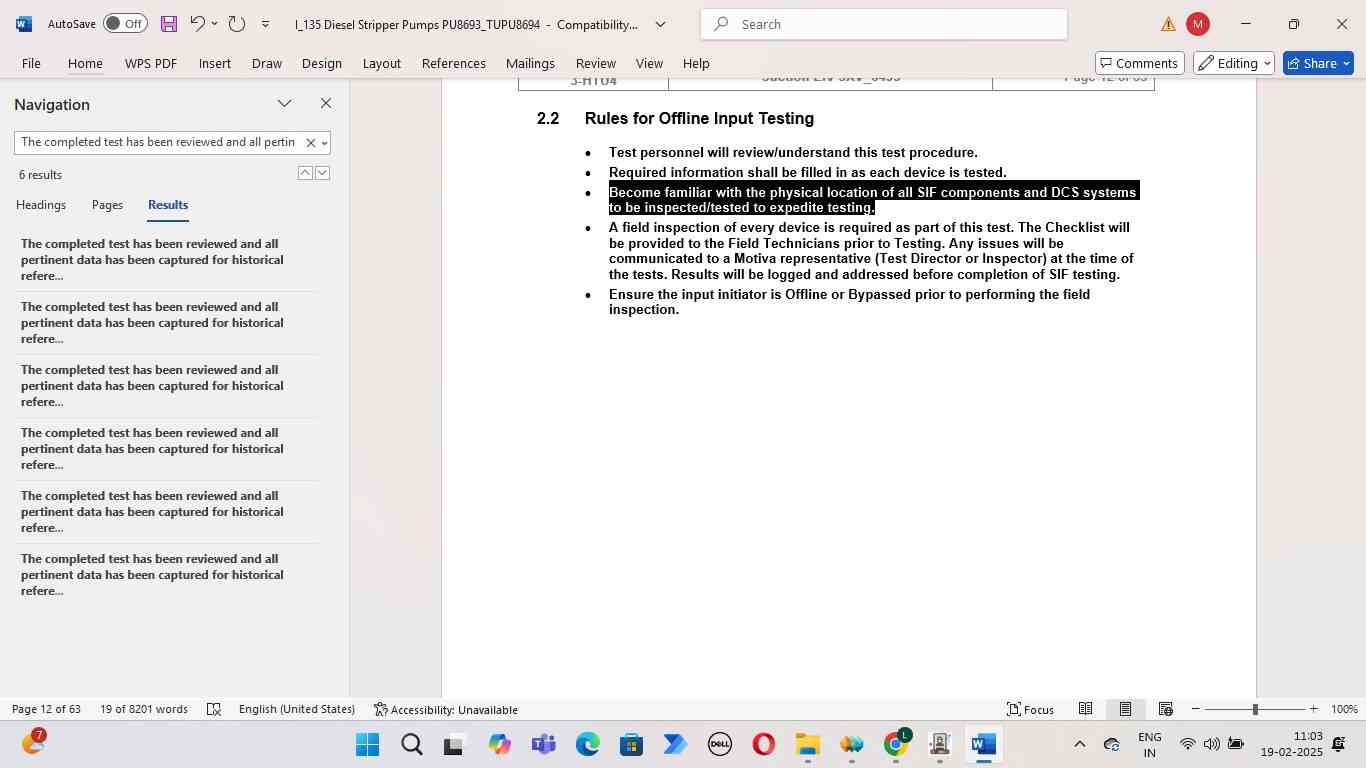
Task: Switch to Web Layout view icon
Action: 1165,709
